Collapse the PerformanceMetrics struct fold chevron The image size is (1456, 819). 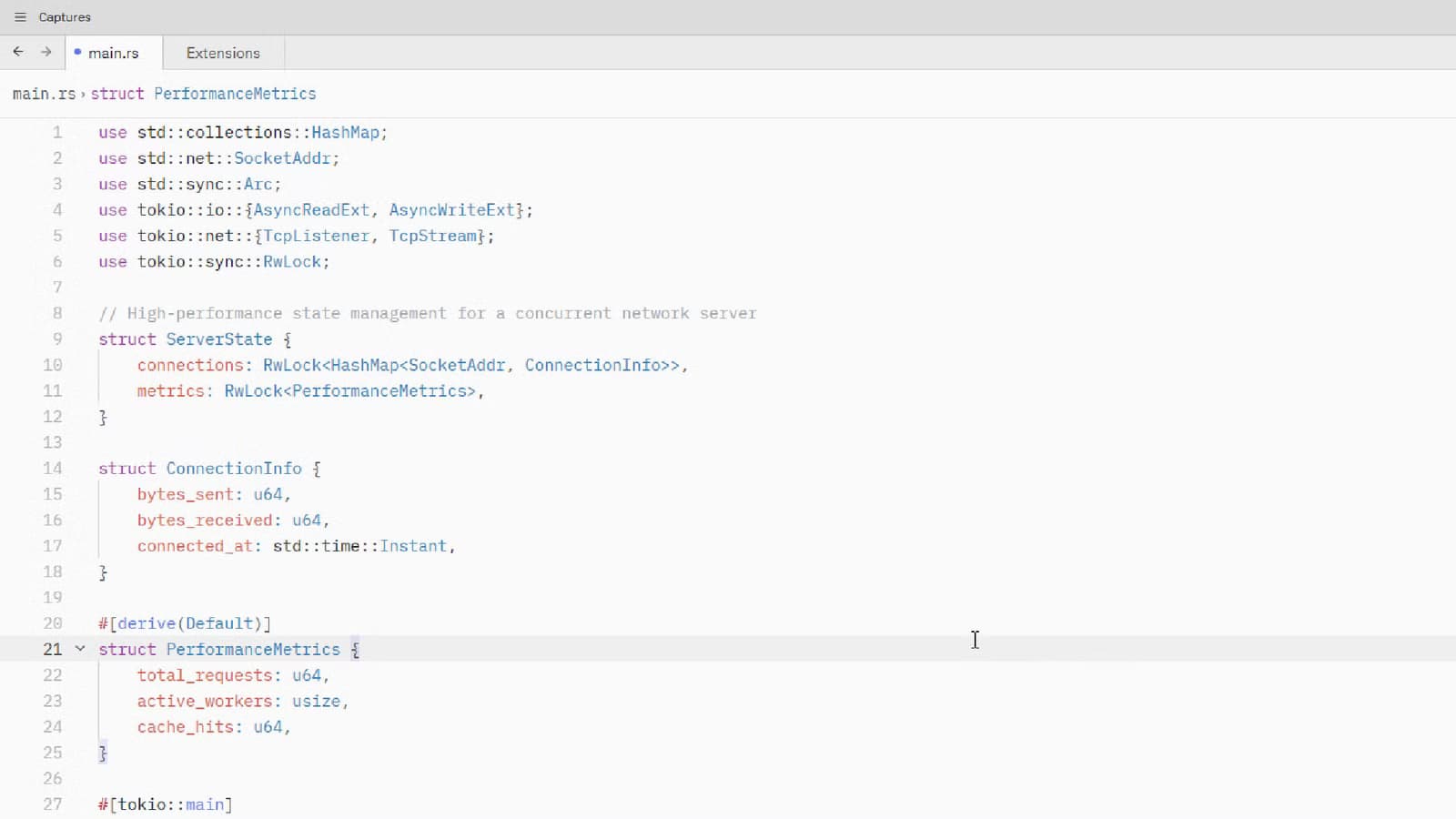pyautogui.click(x=80, y=649)
